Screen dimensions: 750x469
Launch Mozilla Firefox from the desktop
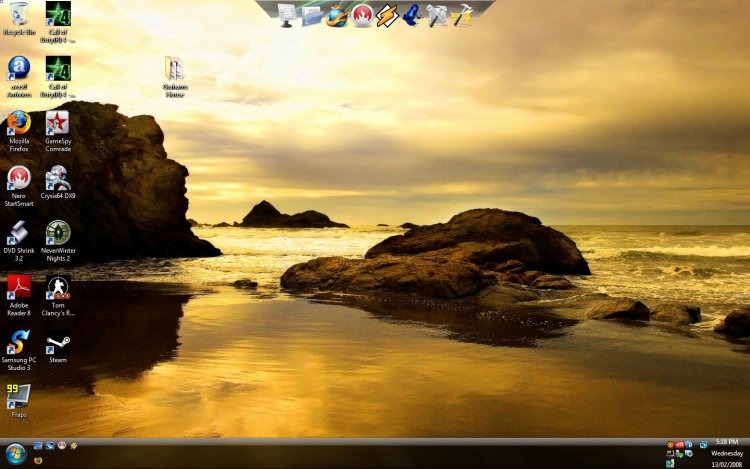[x=18, y=124]
